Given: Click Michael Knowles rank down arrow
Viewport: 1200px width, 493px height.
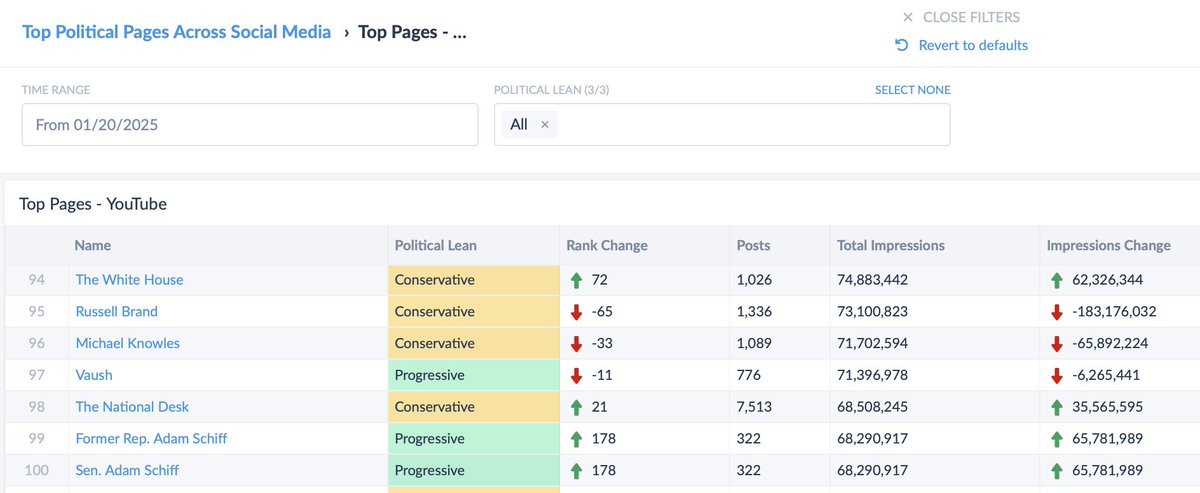Looking at the screenshot, I should click(x=576, y=344).
